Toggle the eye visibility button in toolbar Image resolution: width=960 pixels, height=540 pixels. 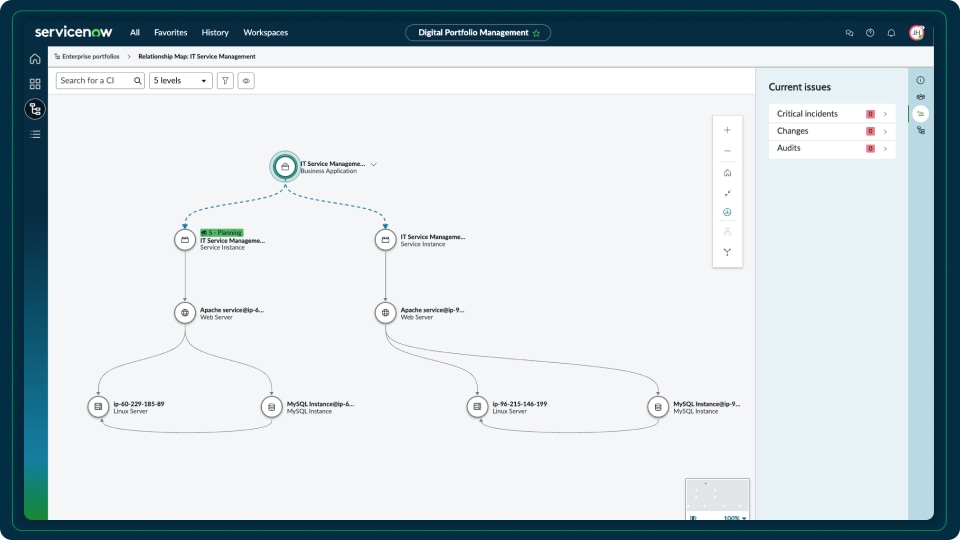(x=246, y=81)
